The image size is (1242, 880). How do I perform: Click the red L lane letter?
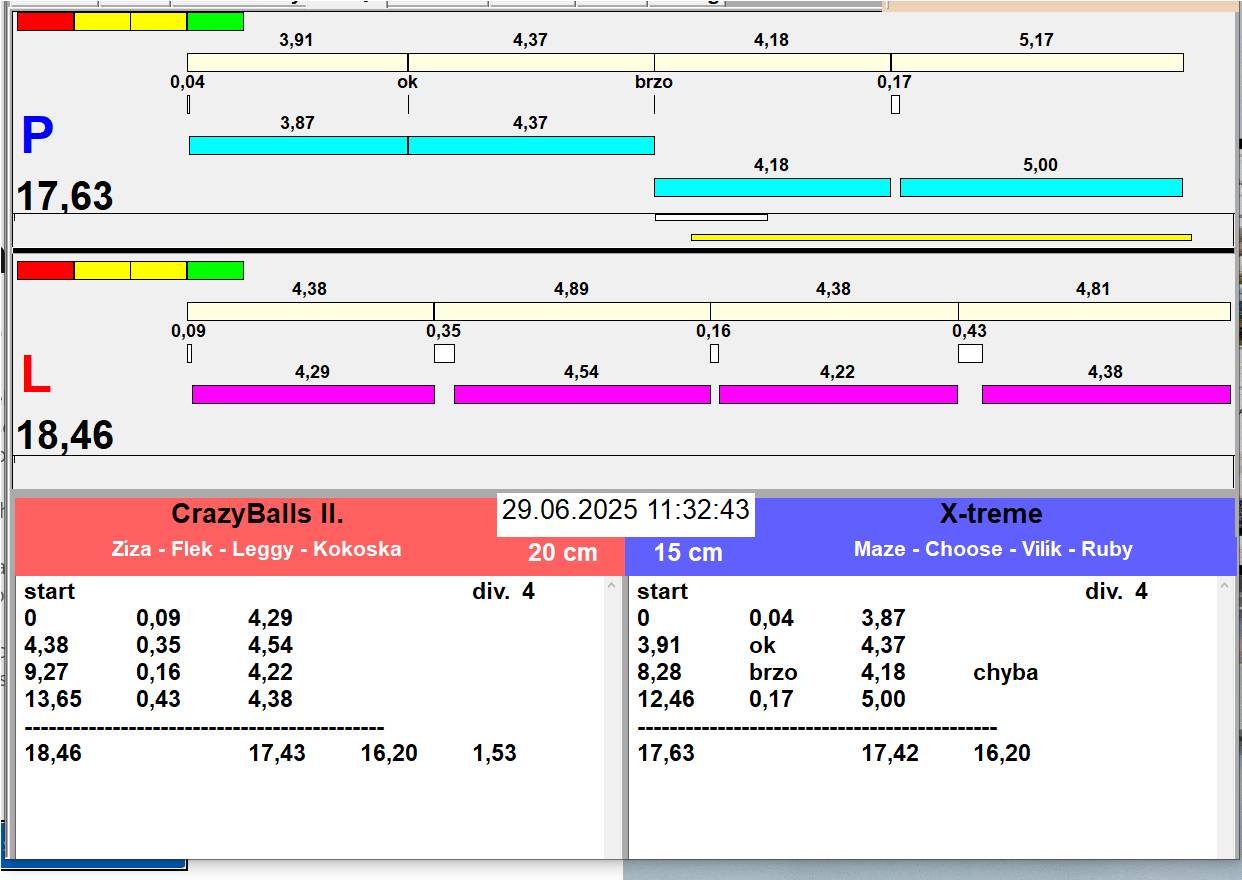[36, 376]
